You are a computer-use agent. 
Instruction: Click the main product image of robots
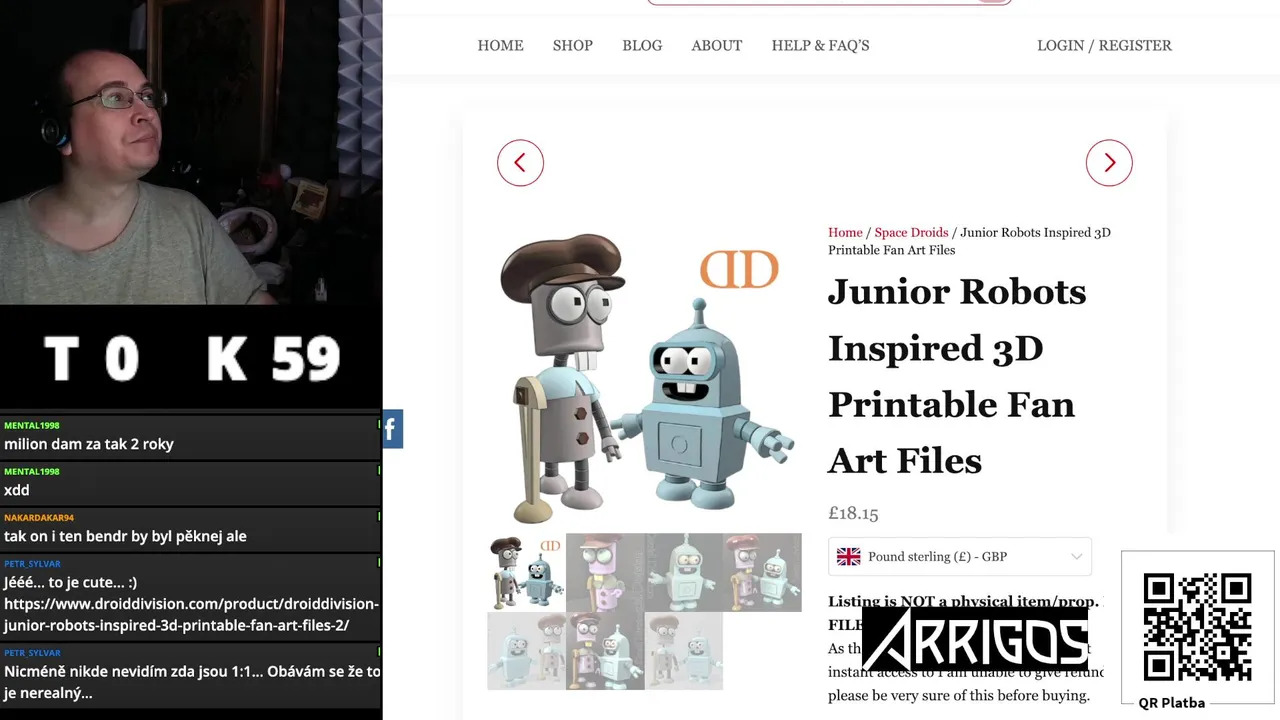645,378
